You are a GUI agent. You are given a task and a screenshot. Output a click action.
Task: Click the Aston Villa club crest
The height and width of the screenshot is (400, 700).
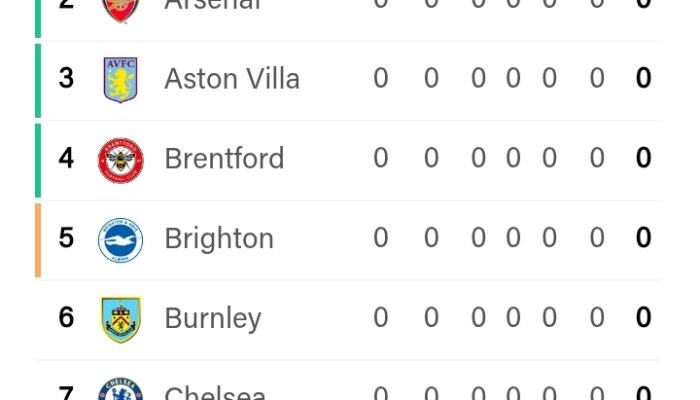point(121,79)
